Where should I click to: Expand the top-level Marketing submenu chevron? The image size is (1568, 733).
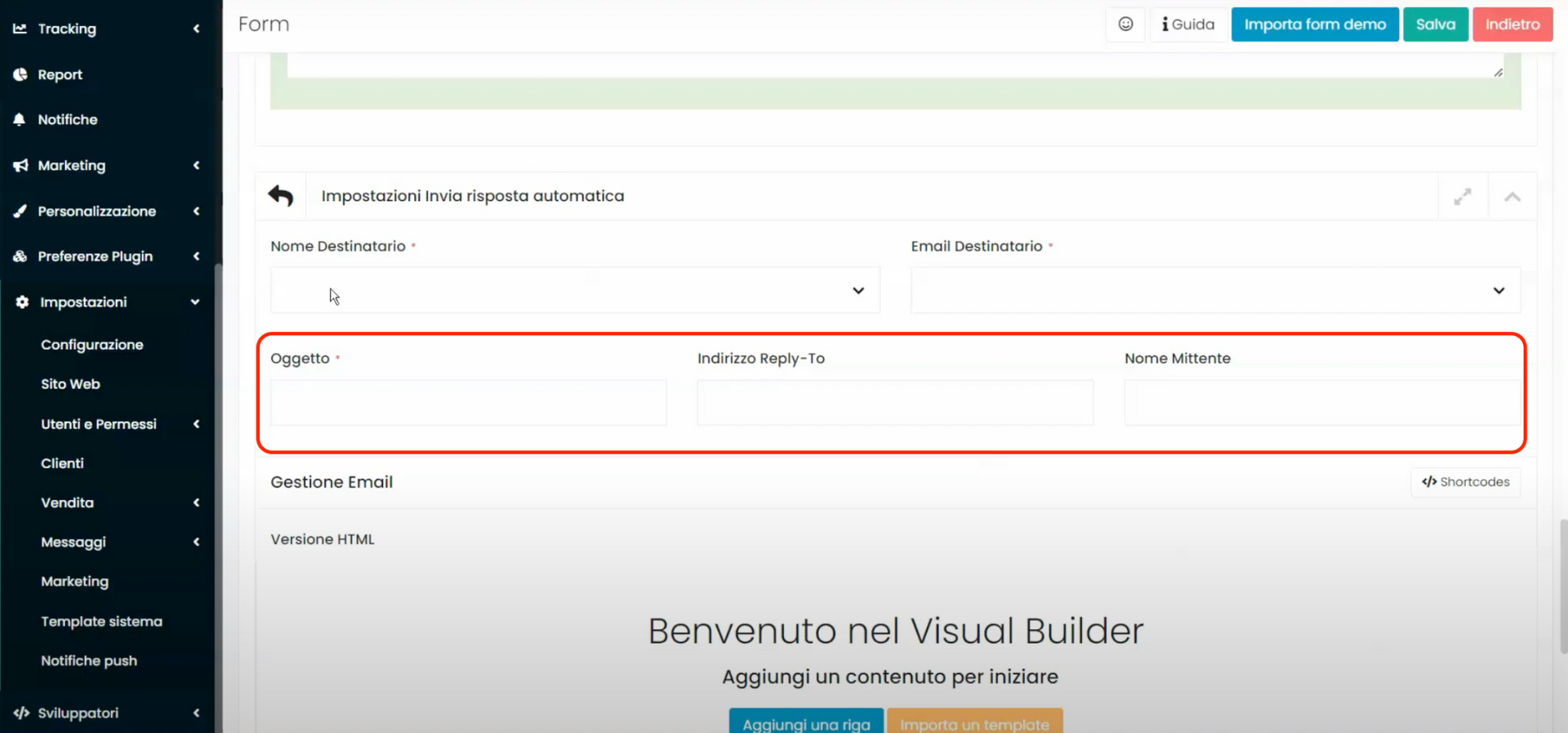click(x=197, y=165)
